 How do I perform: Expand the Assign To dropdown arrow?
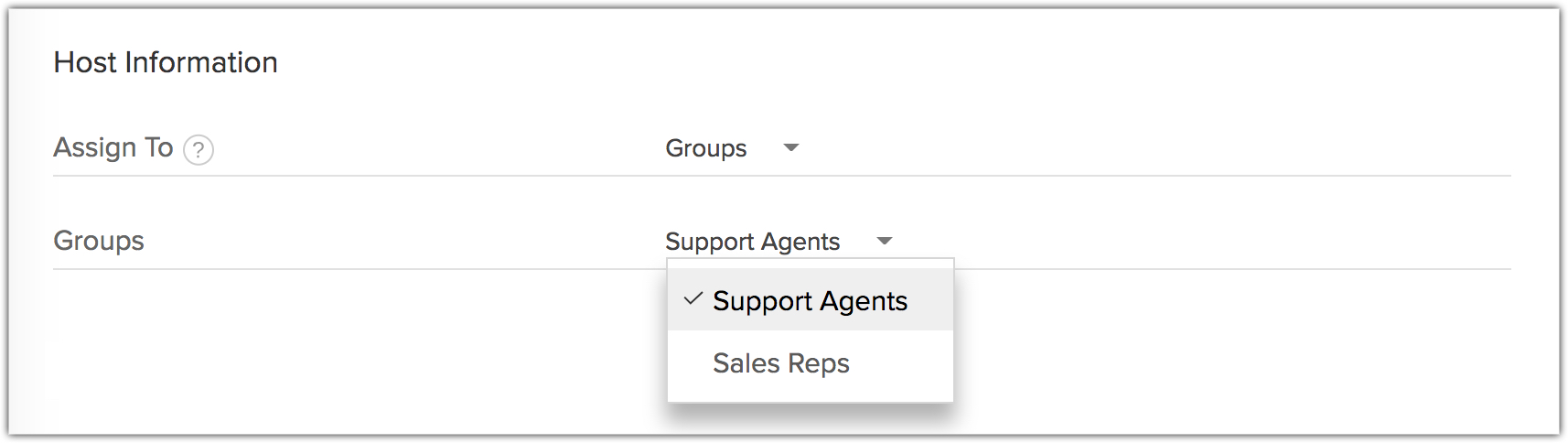[791, 147]
